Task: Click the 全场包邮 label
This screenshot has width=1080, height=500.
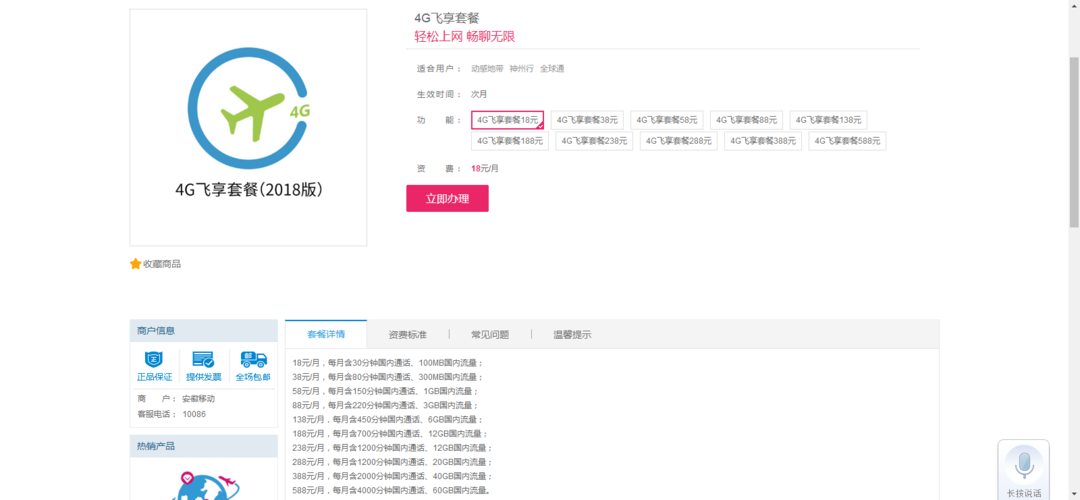Action: tap(253, 377)
